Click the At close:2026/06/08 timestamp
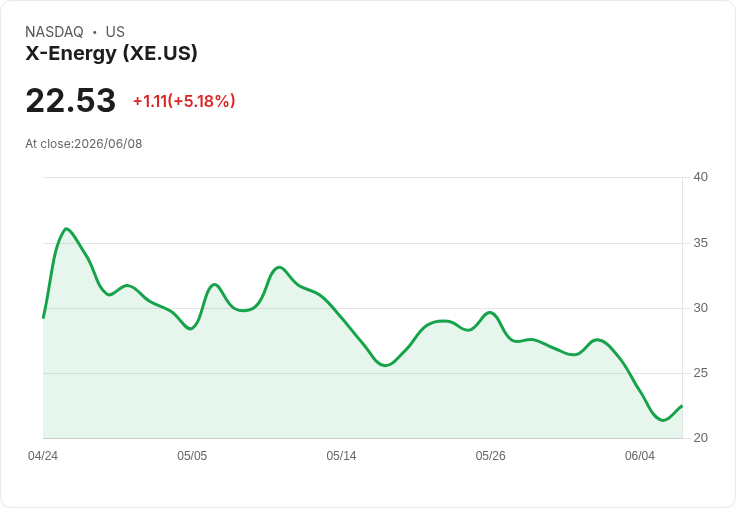The height and width of the screenshot is (508, 736). 84,144
